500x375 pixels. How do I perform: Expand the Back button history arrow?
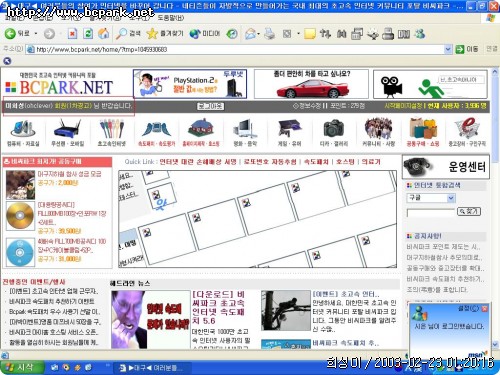(x=36, y=34)
